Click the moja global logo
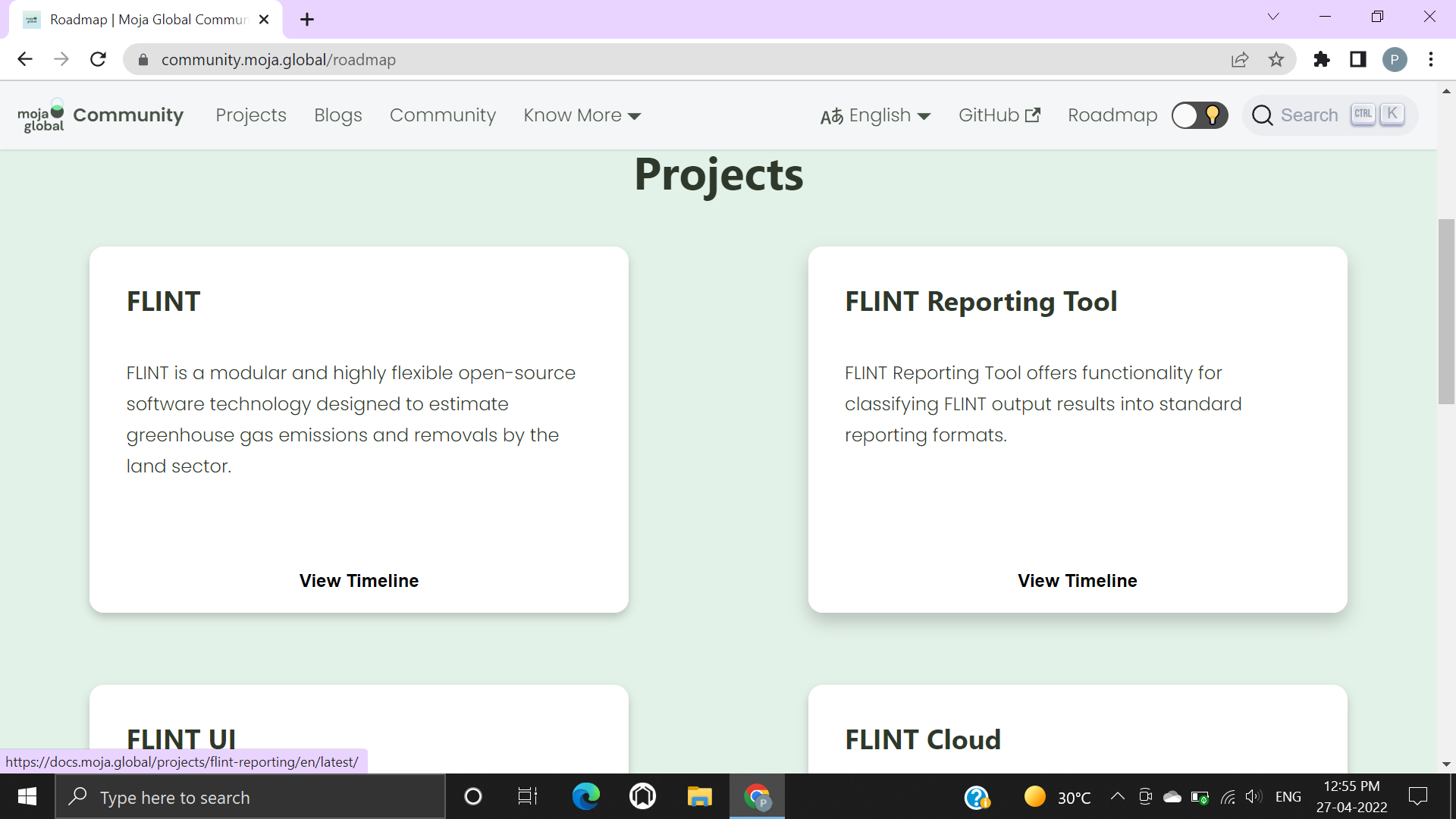The height and width of the screenshot is (819, 1456). pos(41,115)
